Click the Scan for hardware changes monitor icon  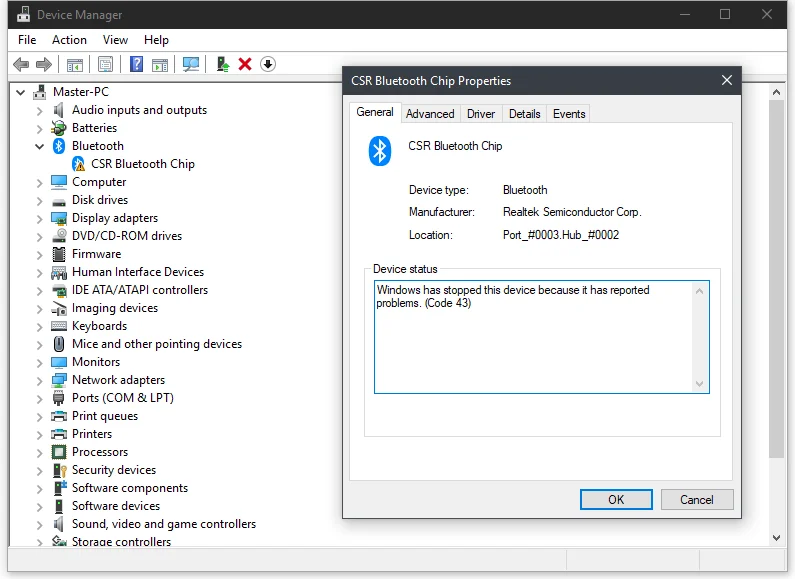(x=191, y=64)
